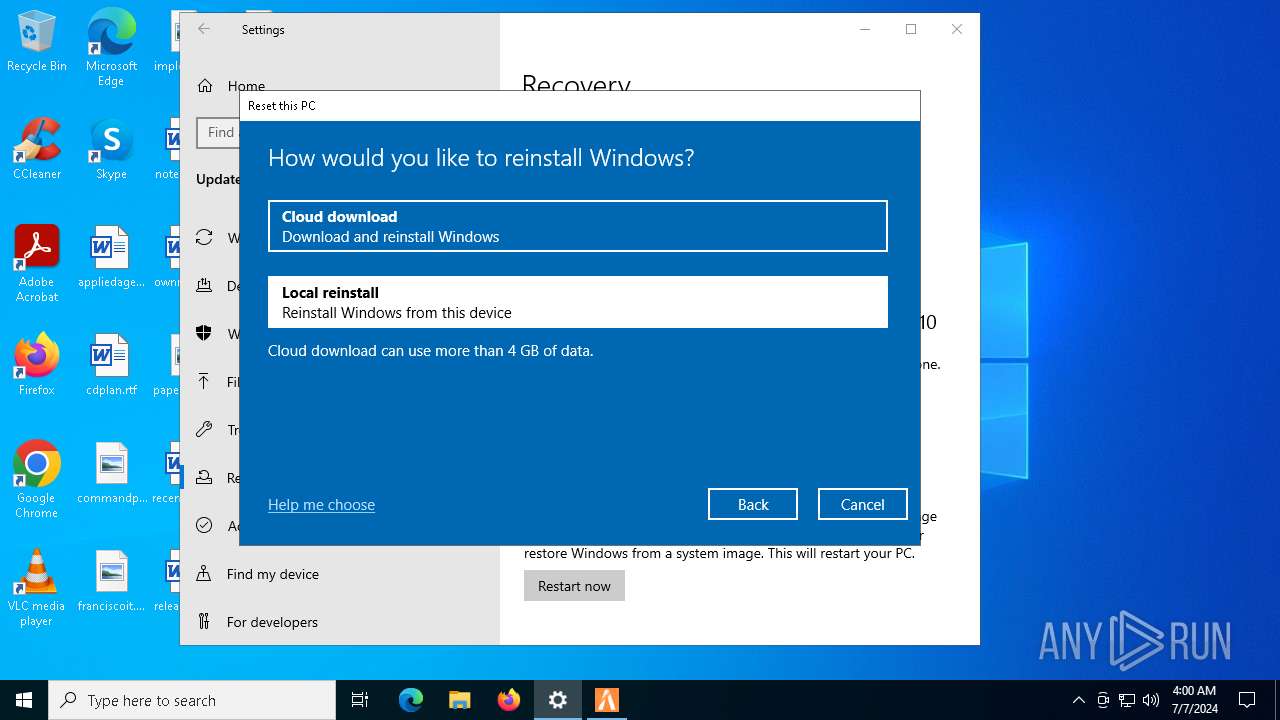Open the Help me choose link
Viewport: 1280px width, 720px height.
click(321, 505)
